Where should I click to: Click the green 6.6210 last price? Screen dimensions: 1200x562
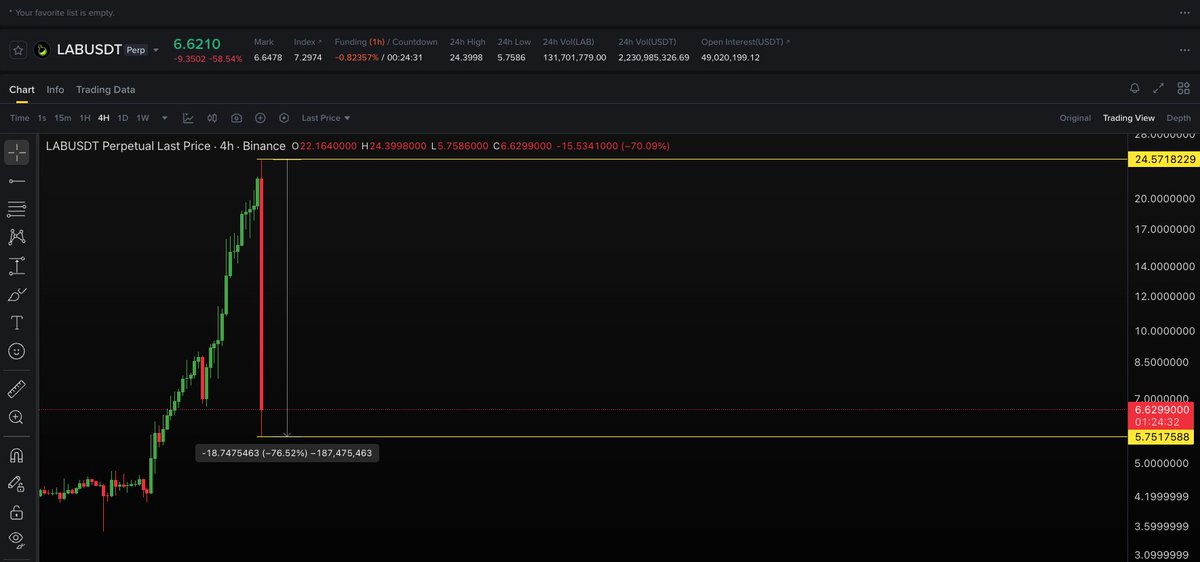197,44
